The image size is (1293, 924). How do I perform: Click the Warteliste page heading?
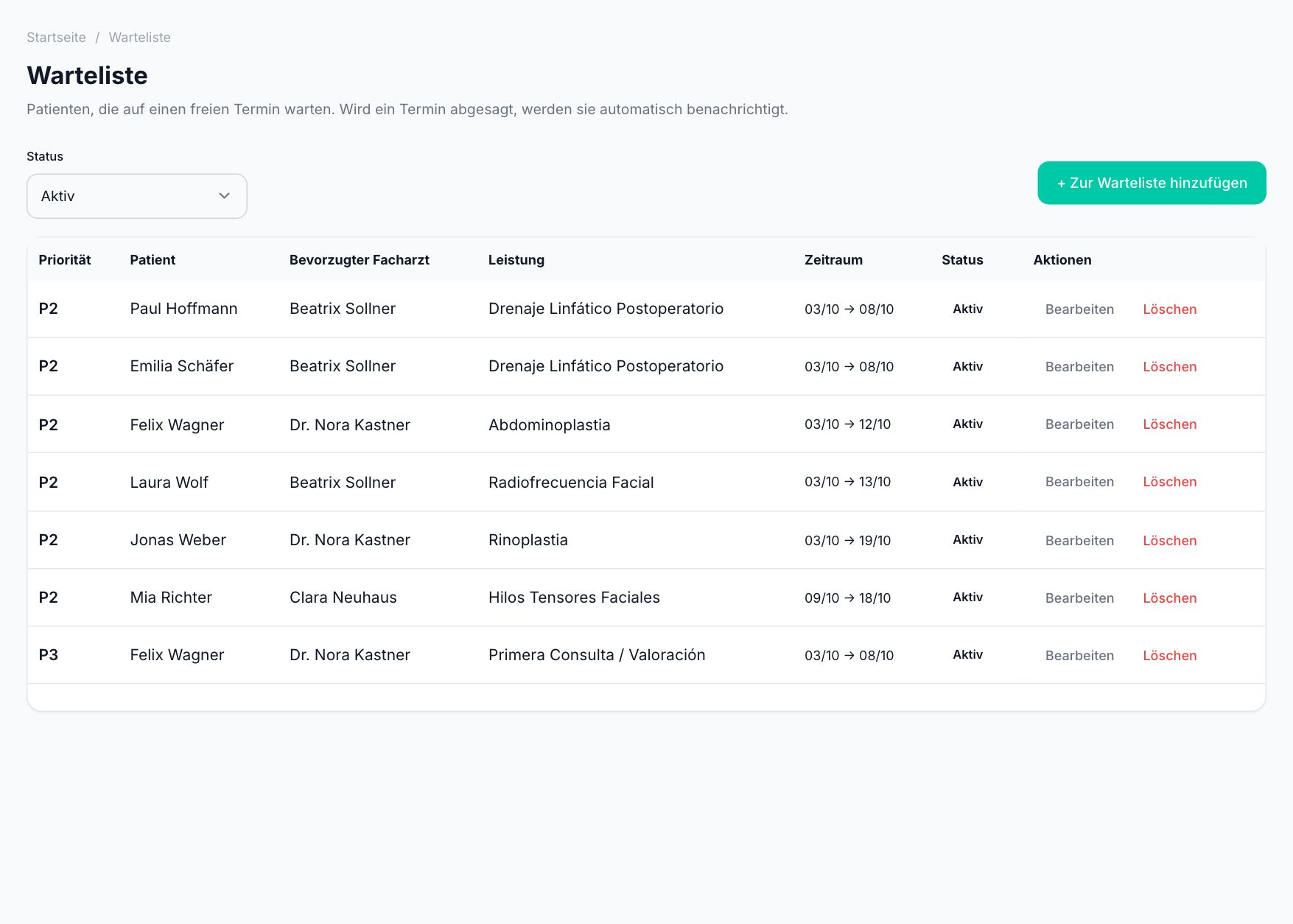coord(87,75)
